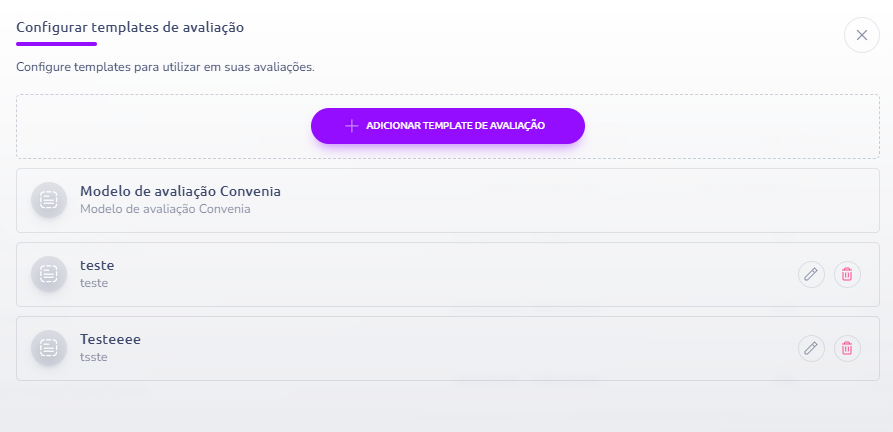Click 'Adicionar template de avaliação' button label

[x=456, y=126]
